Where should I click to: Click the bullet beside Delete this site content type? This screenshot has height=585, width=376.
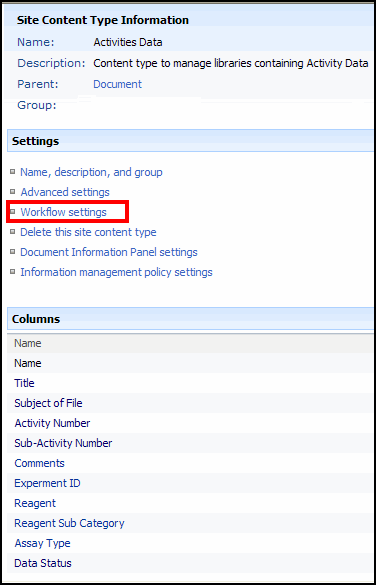[x=13, y=232]
